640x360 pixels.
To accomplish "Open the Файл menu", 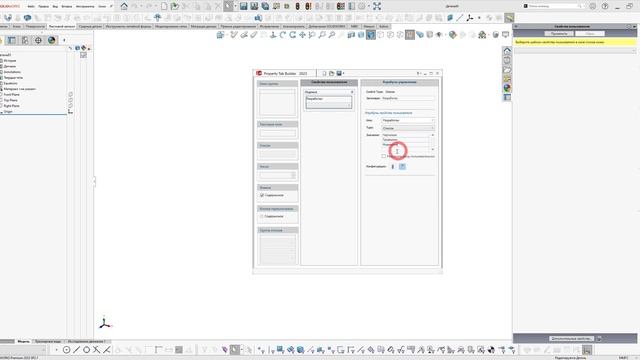I will coord(31,7).
